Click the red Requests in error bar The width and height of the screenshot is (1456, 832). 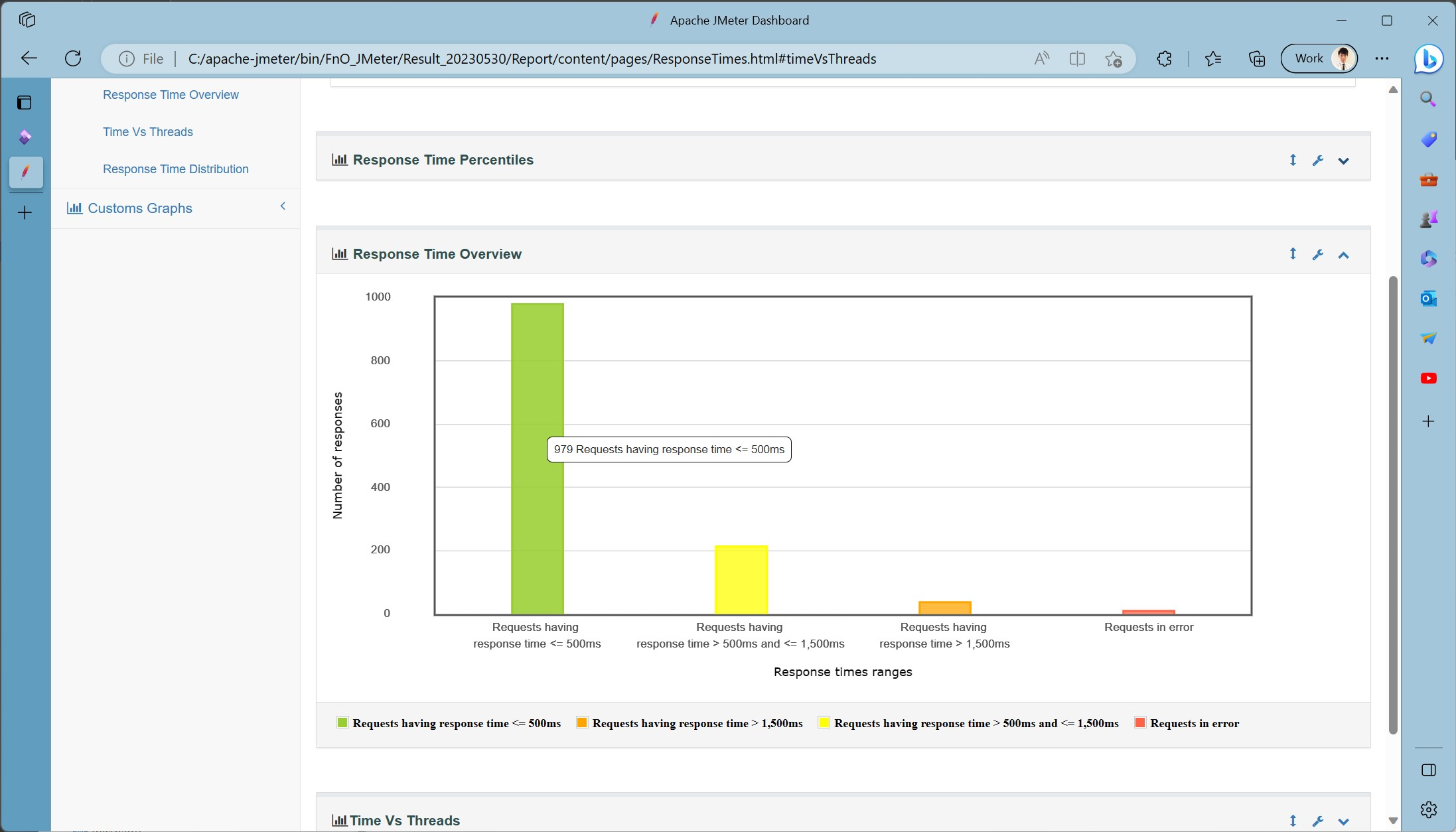point(1149,612)
